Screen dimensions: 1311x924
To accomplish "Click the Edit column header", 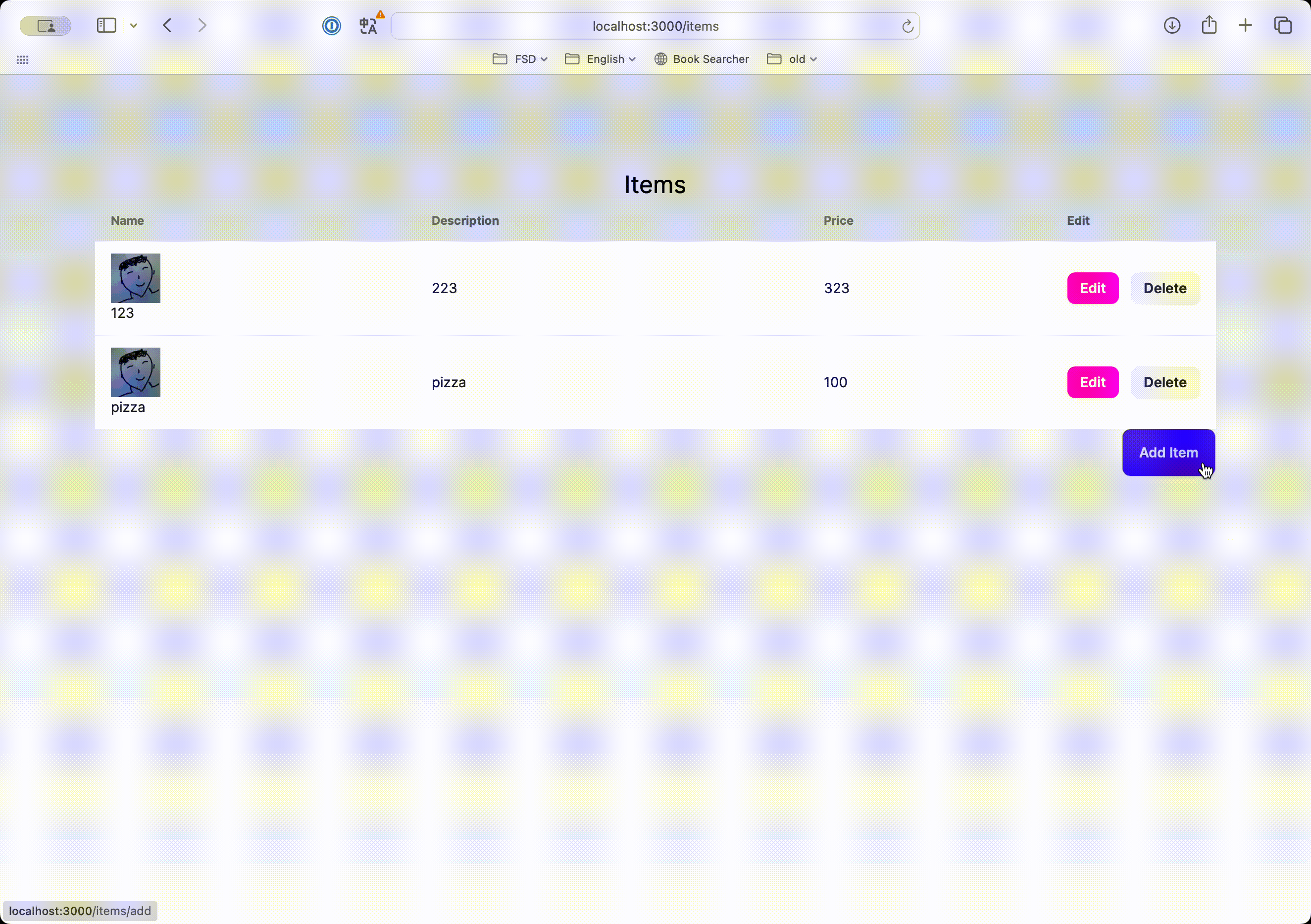I will pos(1078,221).
